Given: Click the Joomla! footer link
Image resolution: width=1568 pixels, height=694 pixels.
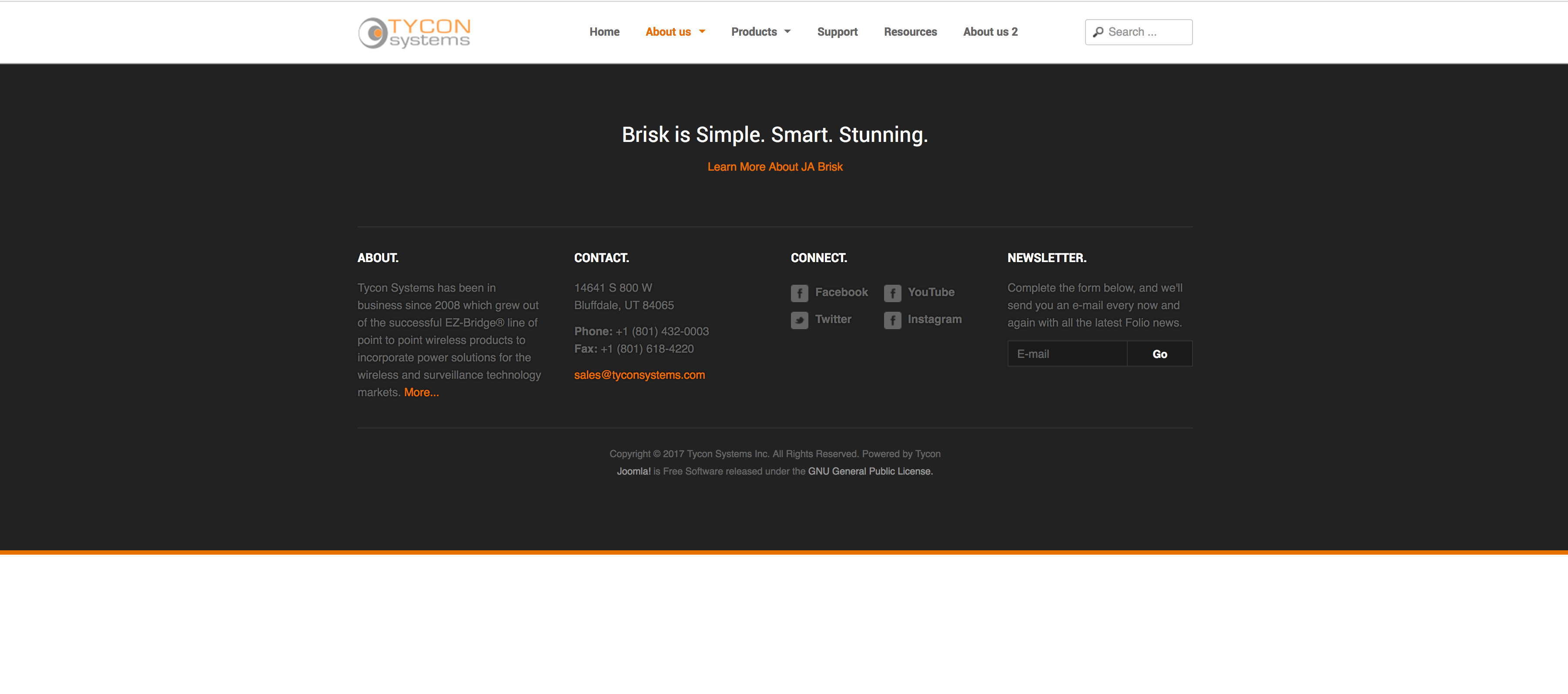Looking at the screenshot, I should click(x=633, y=471).
